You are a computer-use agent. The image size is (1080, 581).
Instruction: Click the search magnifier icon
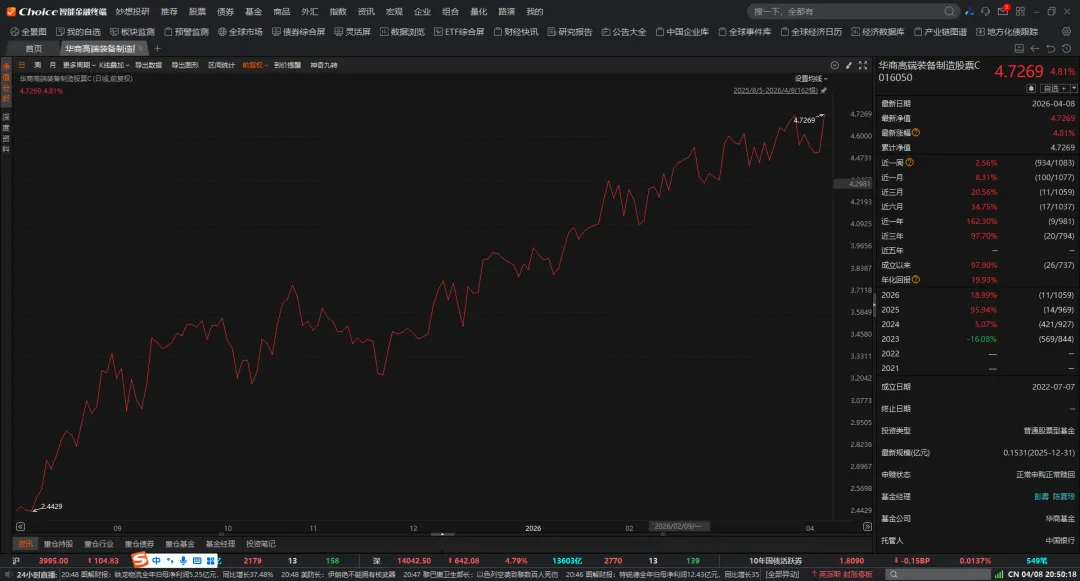click(x=949, y=11)
